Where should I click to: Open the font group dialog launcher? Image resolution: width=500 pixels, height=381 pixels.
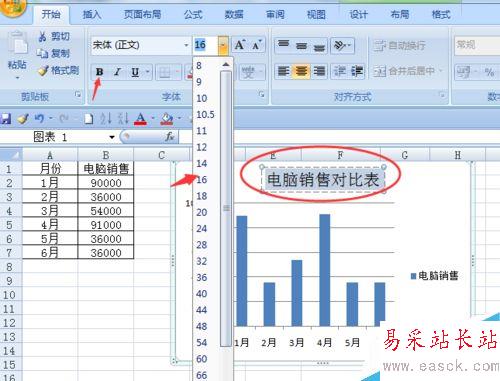coord(262,94)
